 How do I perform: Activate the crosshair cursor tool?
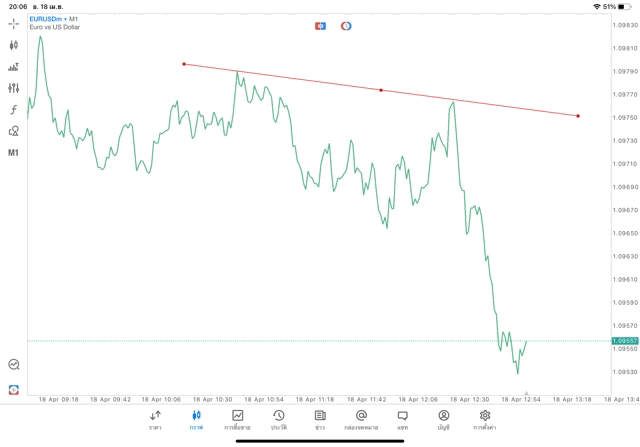(14, 23)
